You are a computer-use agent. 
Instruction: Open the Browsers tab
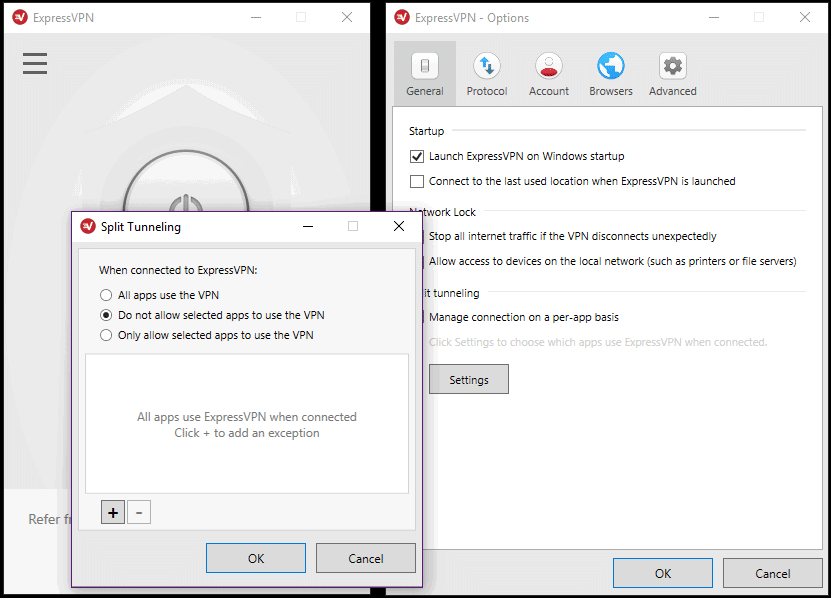click(611, 74)
